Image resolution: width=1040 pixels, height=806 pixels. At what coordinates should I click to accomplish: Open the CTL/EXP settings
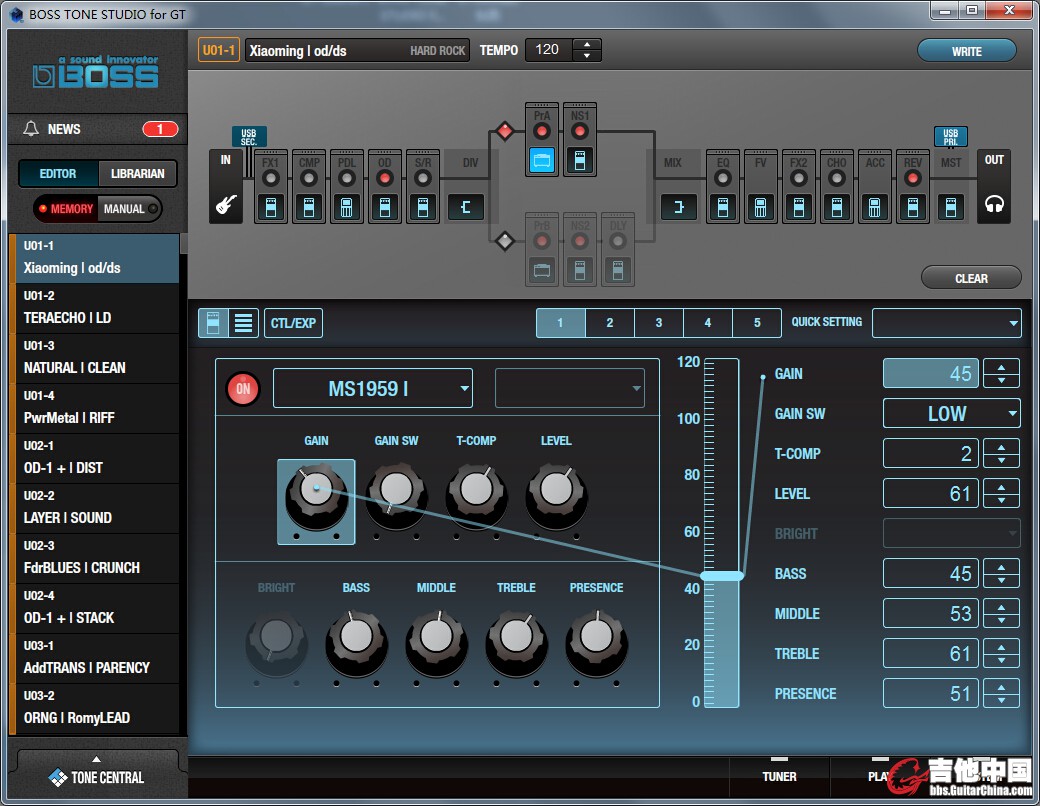click(293, 323)
